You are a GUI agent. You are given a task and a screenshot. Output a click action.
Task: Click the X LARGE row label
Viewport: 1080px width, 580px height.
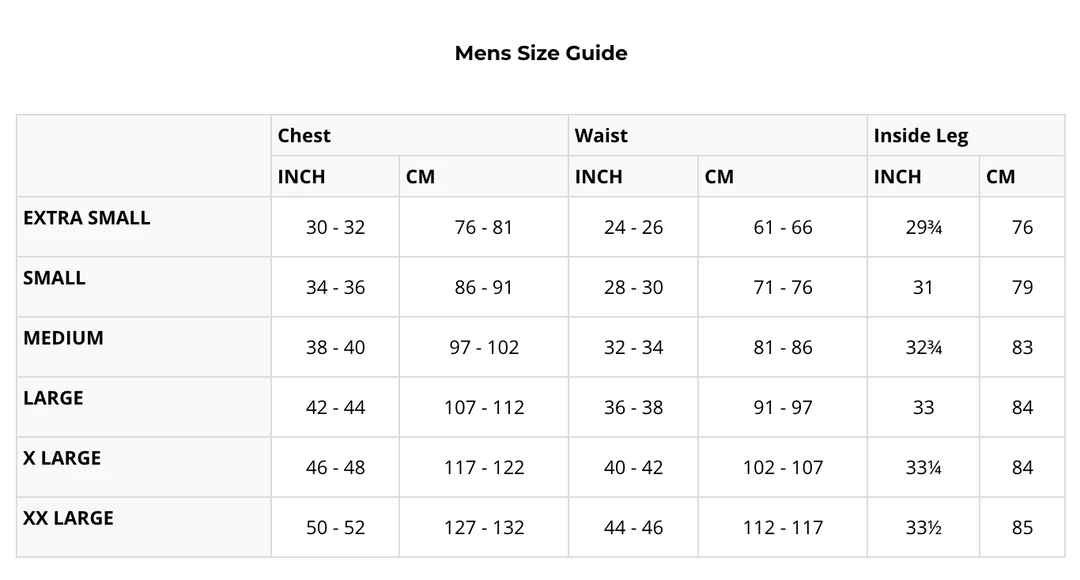(x=62, y=458)
